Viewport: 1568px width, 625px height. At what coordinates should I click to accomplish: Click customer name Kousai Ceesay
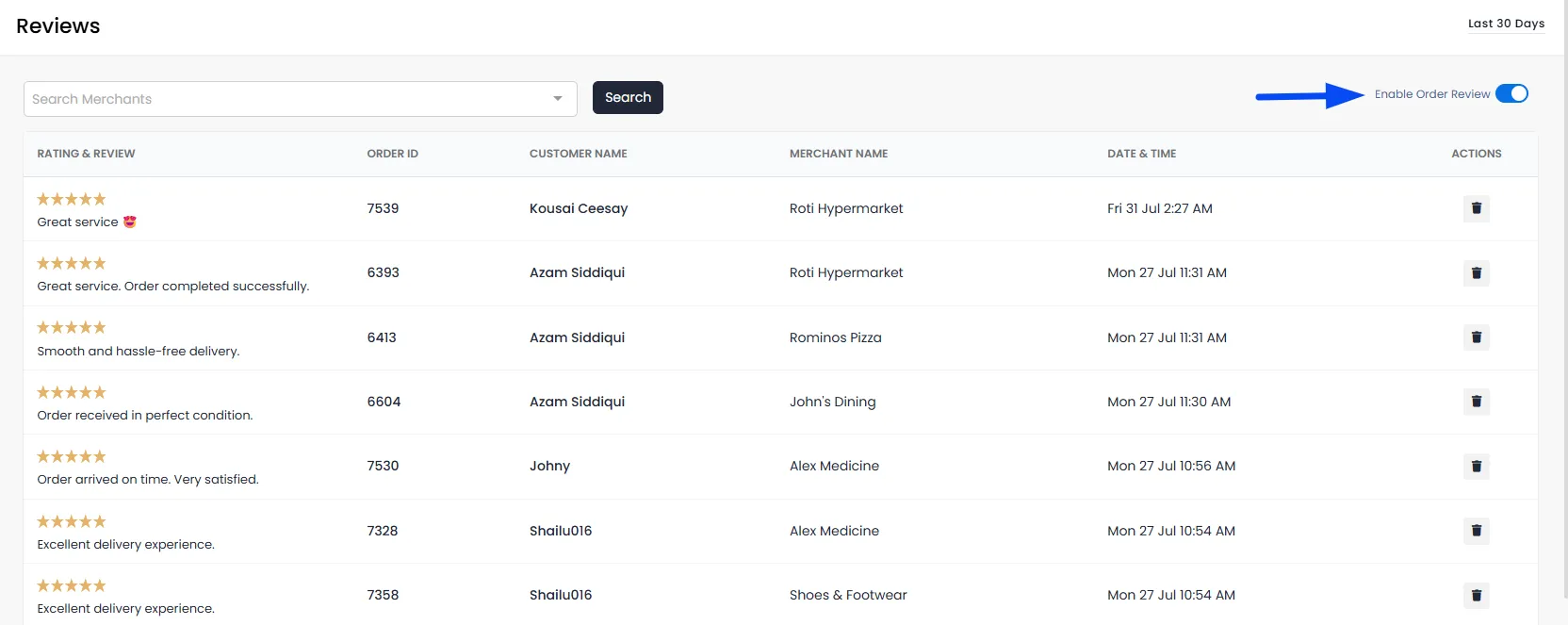point(579,208)
